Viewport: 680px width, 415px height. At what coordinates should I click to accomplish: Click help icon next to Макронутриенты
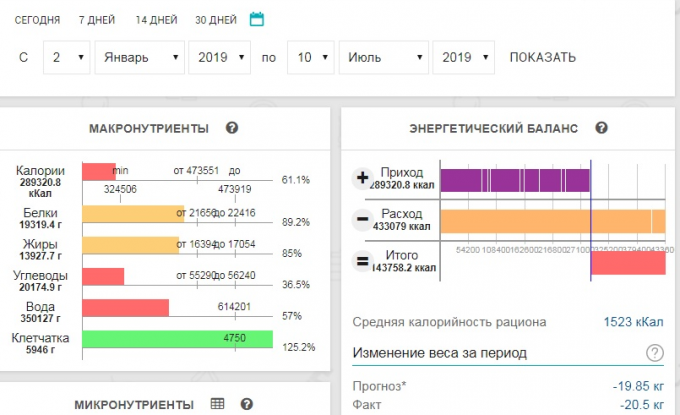tap(232, 128)
